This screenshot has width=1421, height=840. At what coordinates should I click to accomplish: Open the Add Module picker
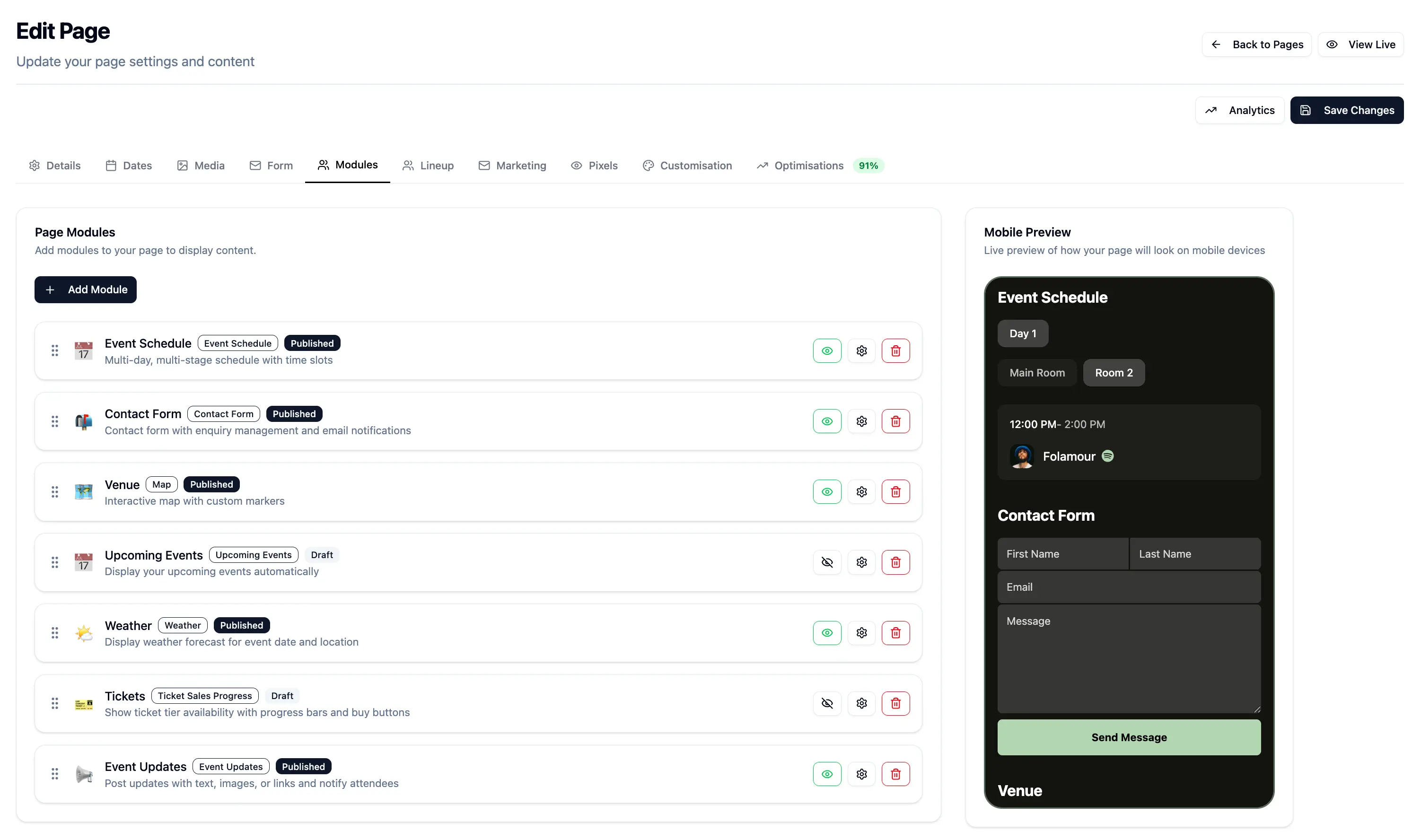point(85,289)
